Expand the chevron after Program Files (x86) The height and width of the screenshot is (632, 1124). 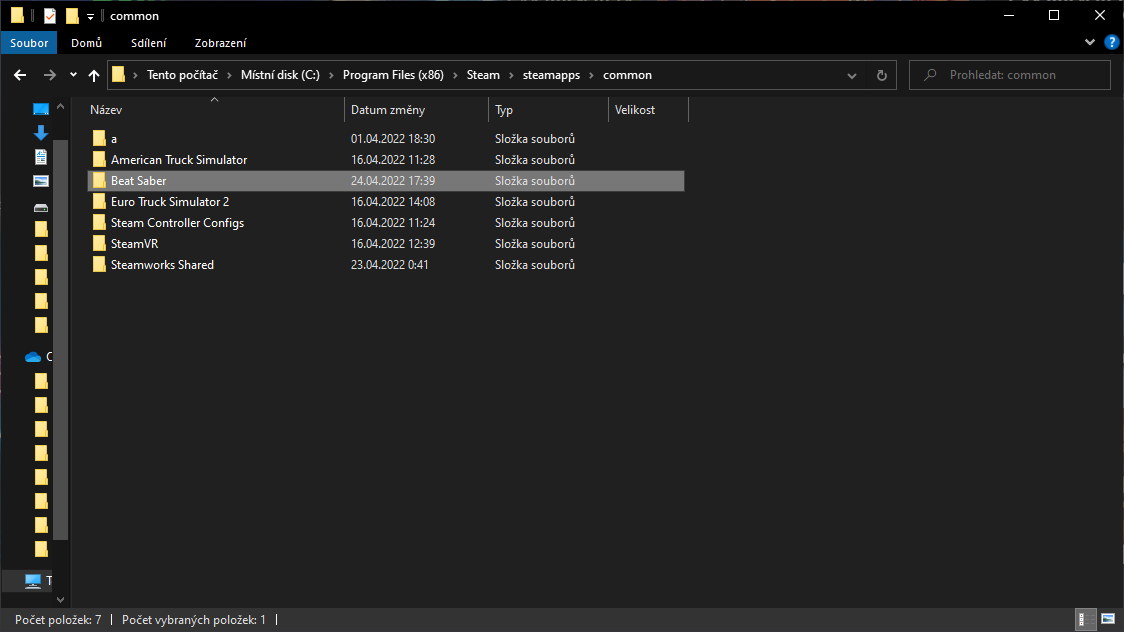click(455, 75)
